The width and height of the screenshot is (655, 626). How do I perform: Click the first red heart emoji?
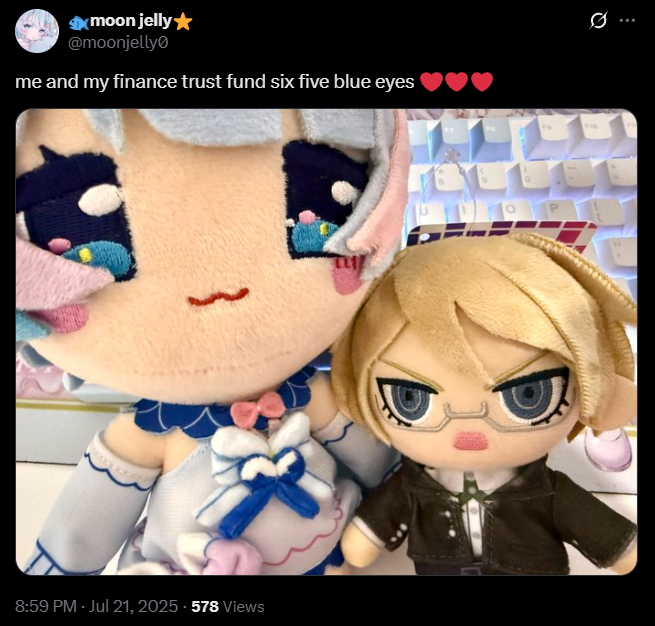pos(431,82)
